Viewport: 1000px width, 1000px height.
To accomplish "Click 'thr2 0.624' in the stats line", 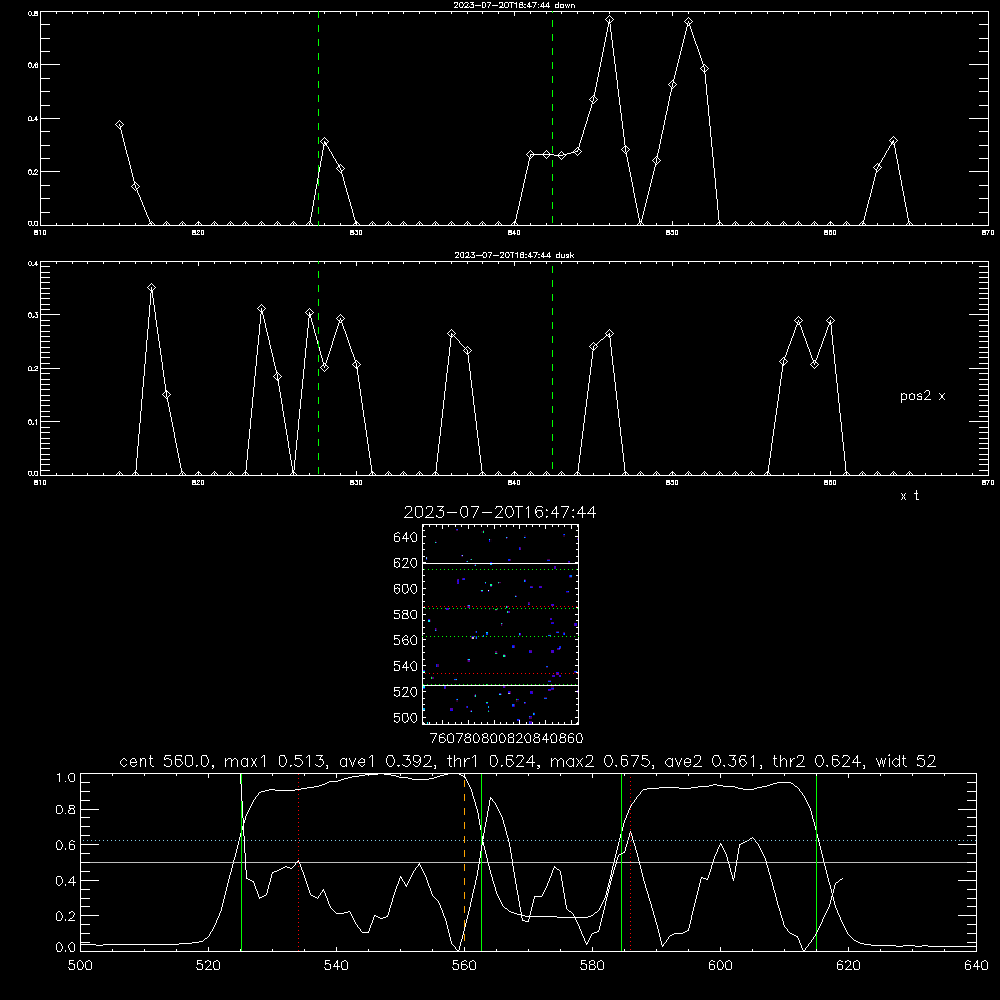I will point(817,761).
